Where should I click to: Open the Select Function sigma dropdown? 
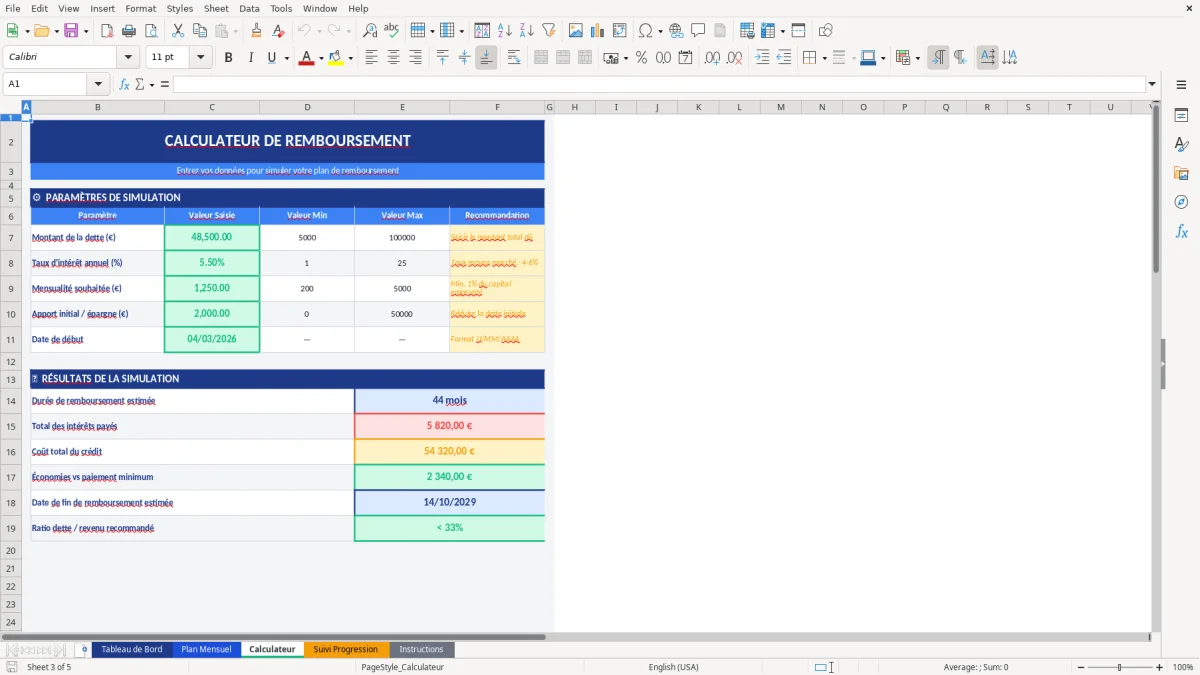pos(152,84)
